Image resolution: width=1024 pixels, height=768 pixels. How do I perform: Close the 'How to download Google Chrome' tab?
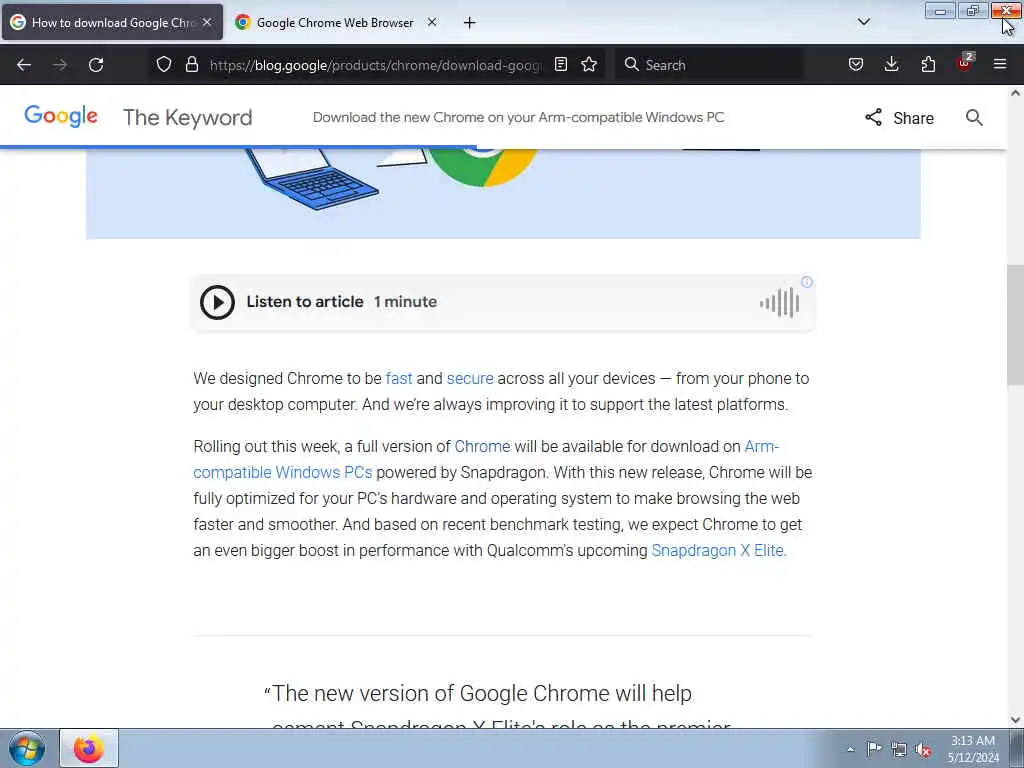tap(207, 22)
